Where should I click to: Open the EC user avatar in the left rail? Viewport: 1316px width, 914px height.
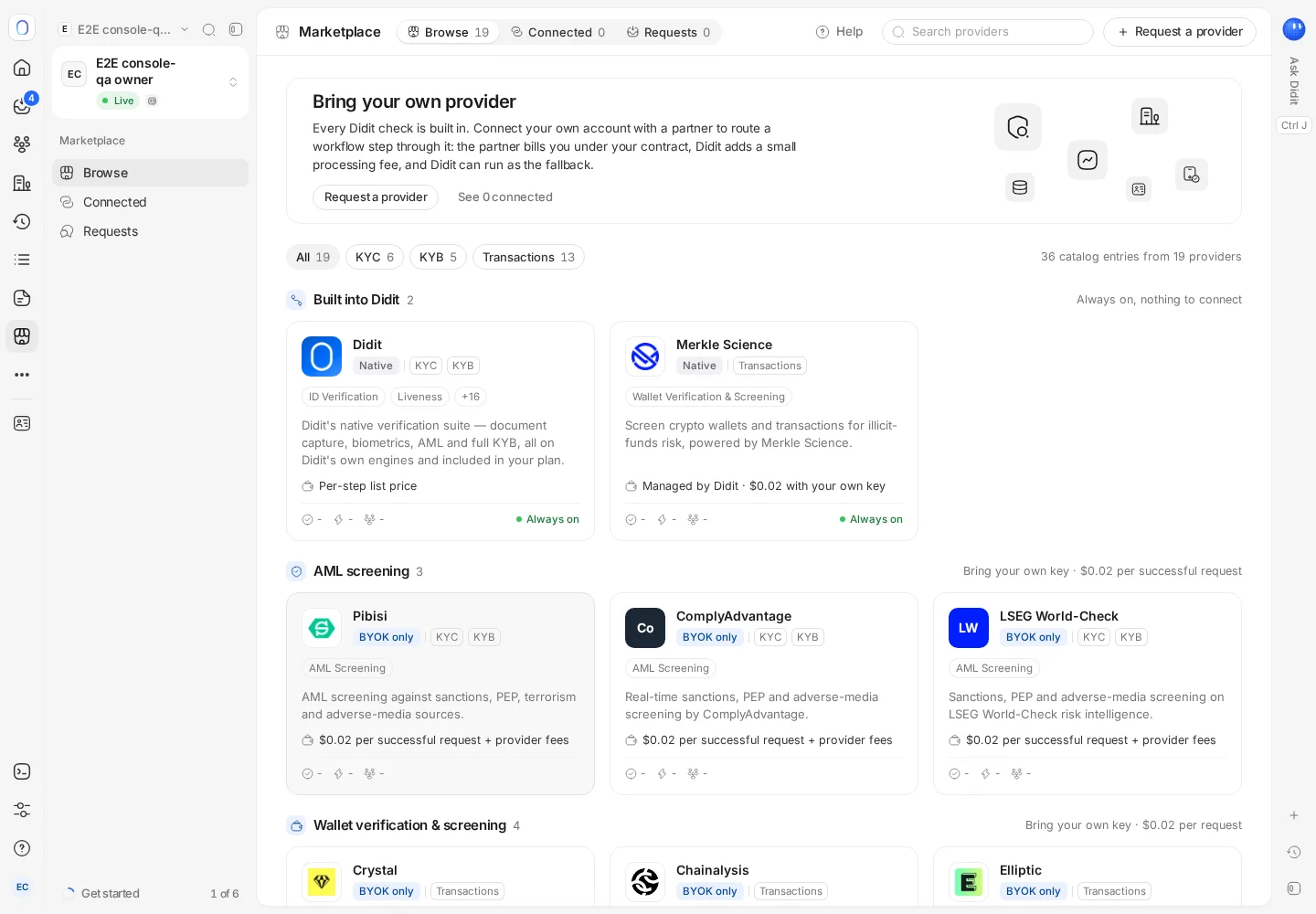click(x=22, y=887)
